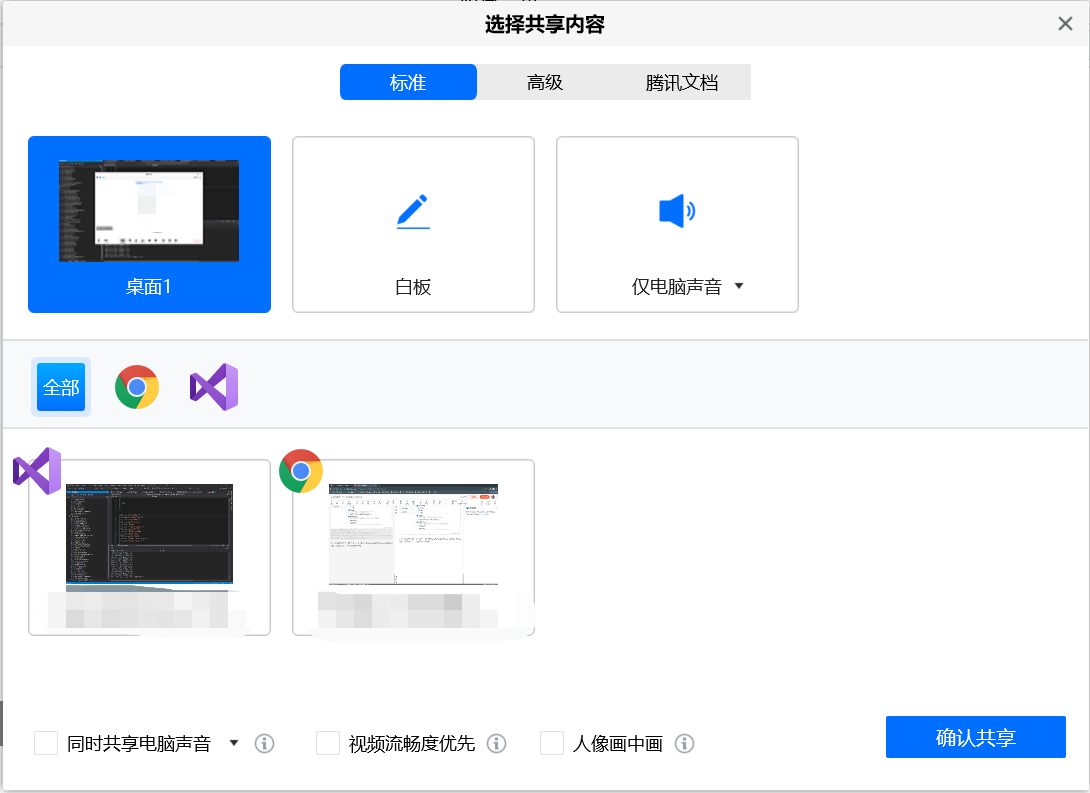1090x793 pixels.
Task: Click the 确认共享 button
Action: 975,737
